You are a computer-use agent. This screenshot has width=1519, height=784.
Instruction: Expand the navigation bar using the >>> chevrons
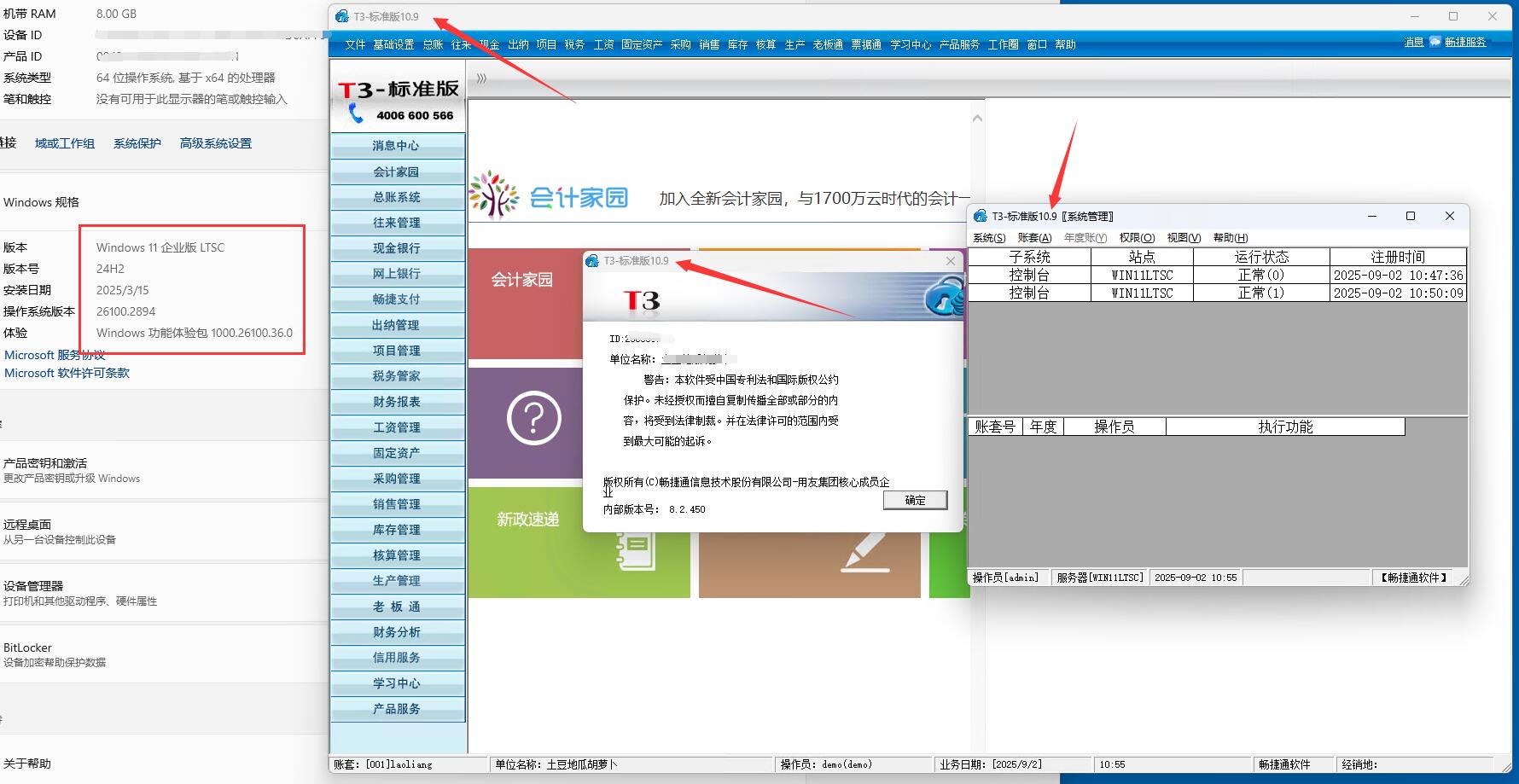[481, 78]
